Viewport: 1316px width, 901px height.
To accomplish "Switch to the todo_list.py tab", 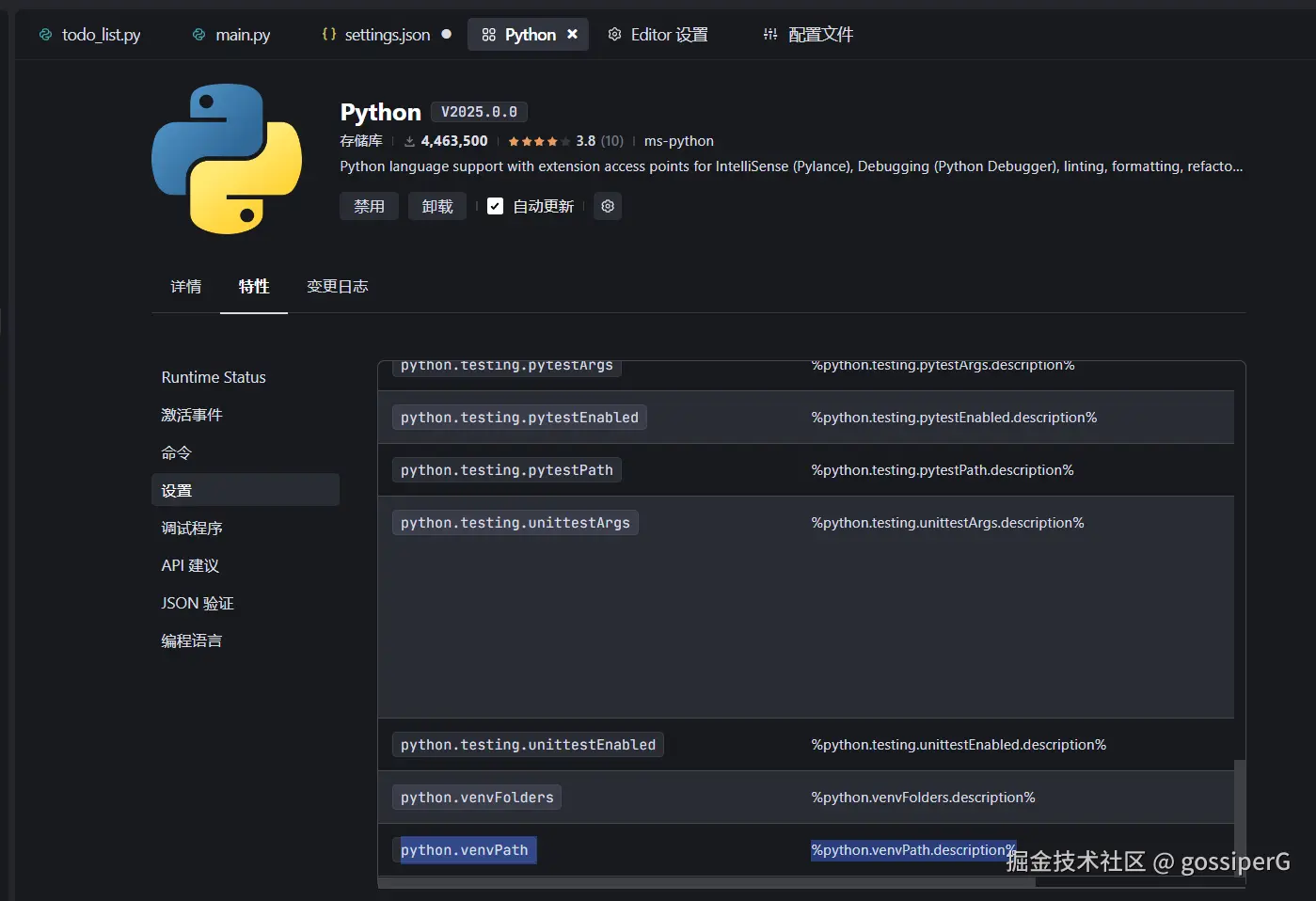I will click(90, 35).
